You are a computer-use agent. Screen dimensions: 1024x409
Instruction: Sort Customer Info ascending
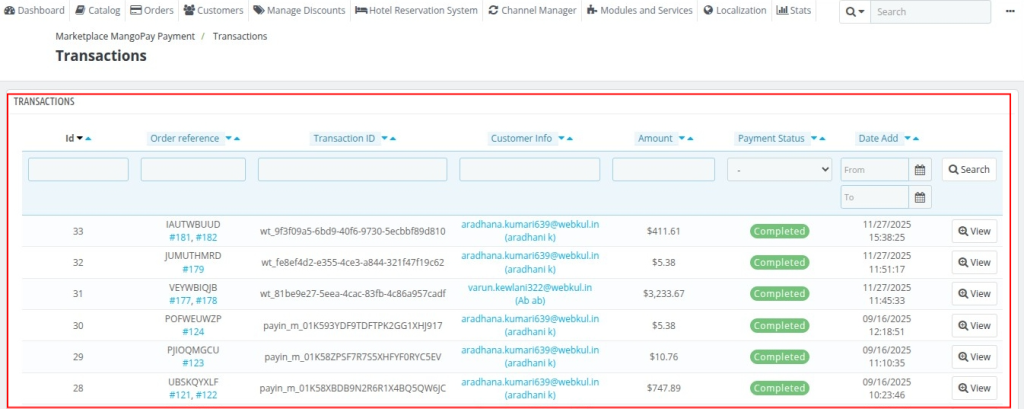point(569,139)
